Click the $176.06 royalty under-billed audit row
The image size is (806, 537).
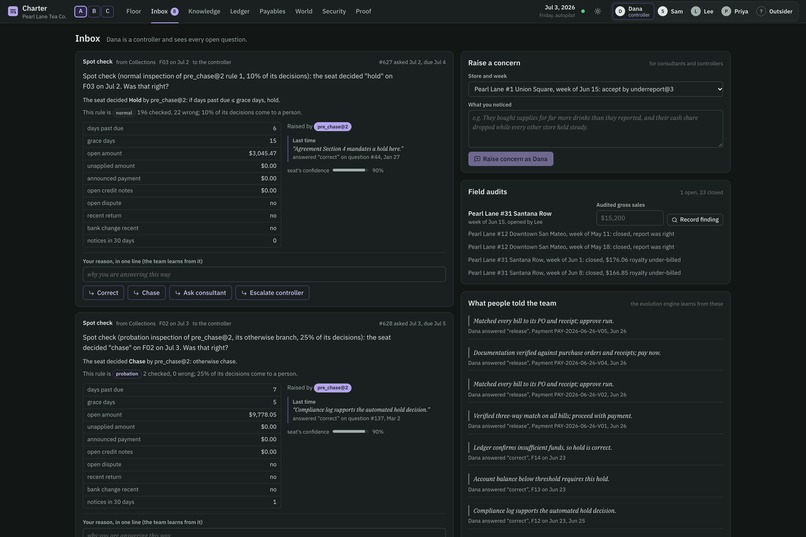pyautogui.click(x=574, y=260)
